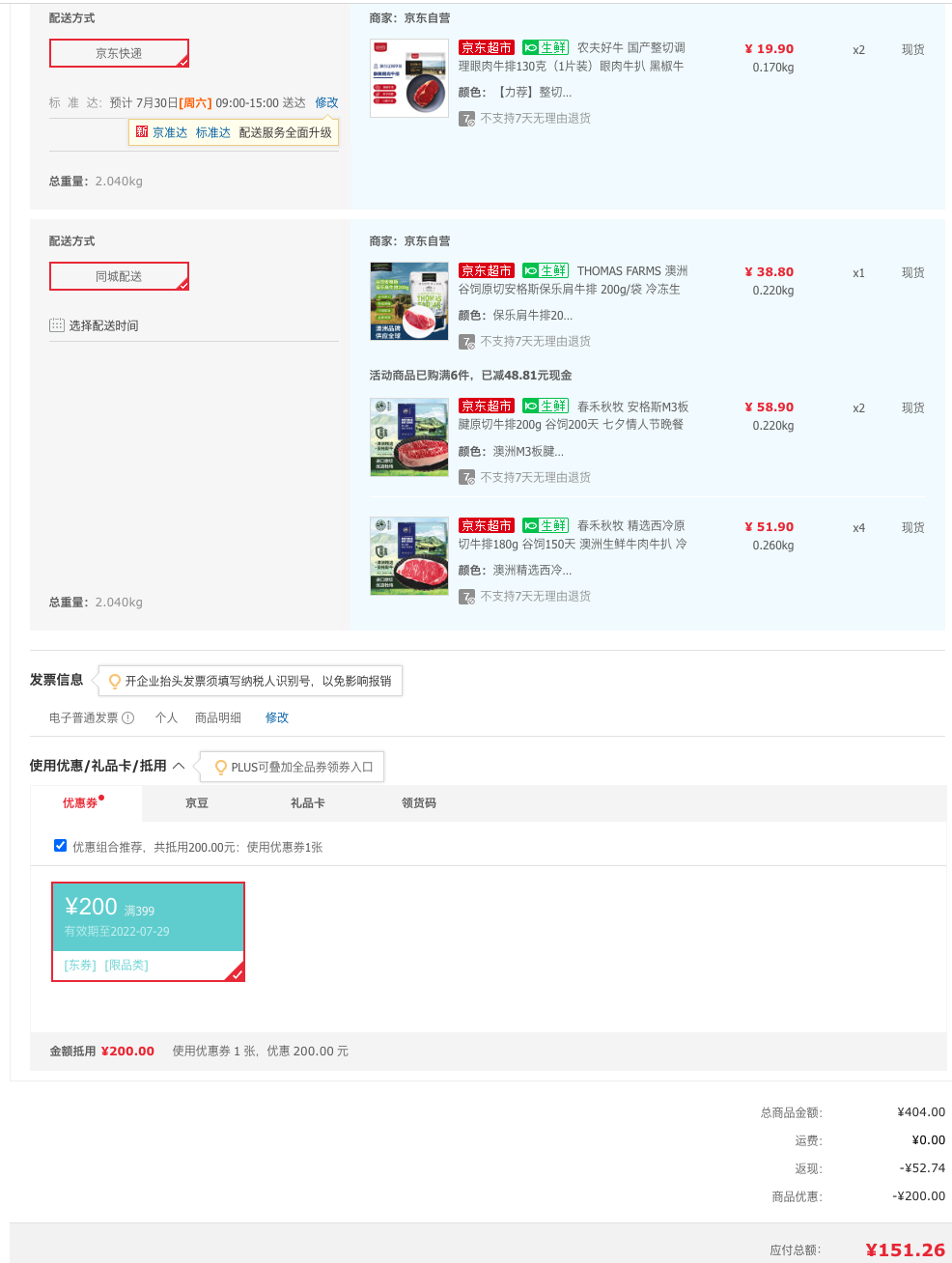Open THOMAS FARMS beef product thumbnail

tap(409, 301)
